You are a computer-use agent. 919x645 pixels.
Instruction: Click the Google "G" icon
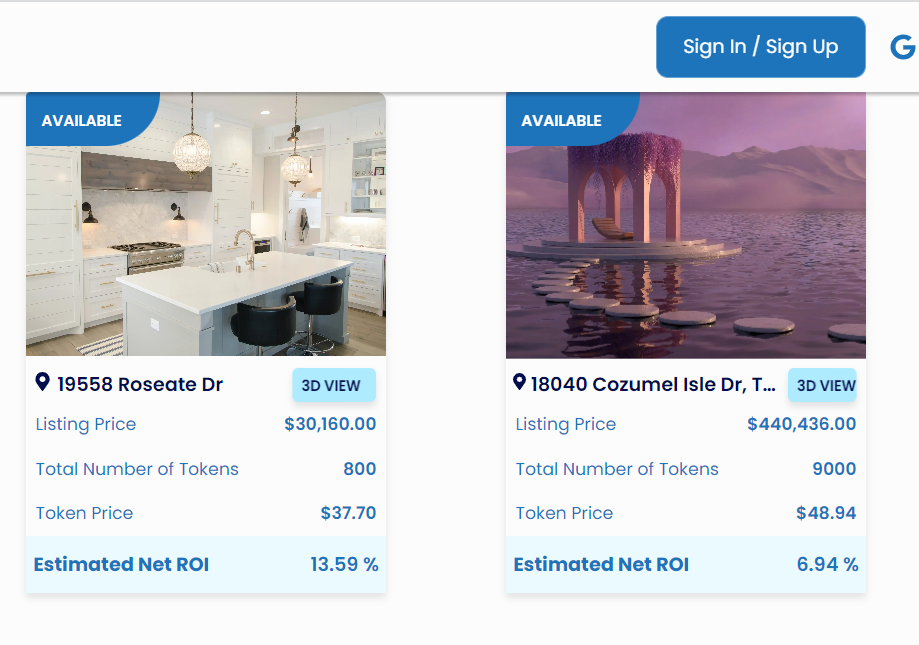902,47
